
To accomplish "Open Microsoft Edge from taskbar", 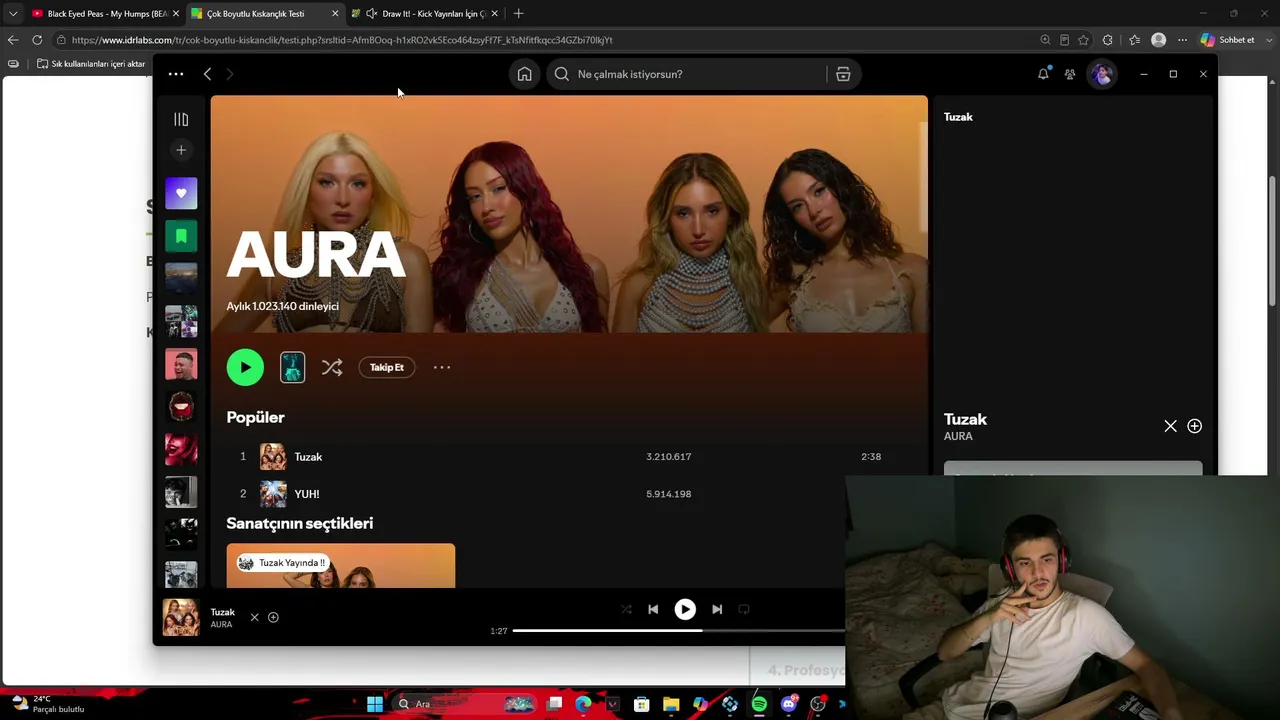I will (583, 704).
